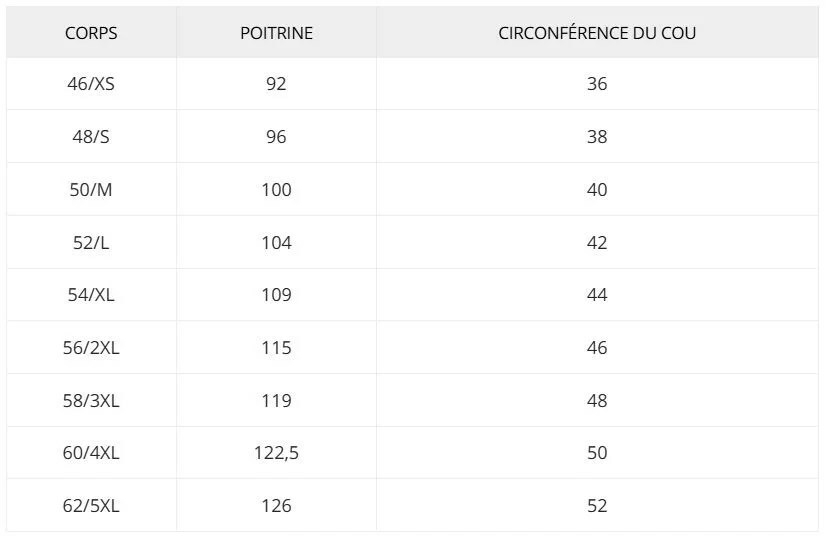Select the 46/XS size cell

point(91,84)
